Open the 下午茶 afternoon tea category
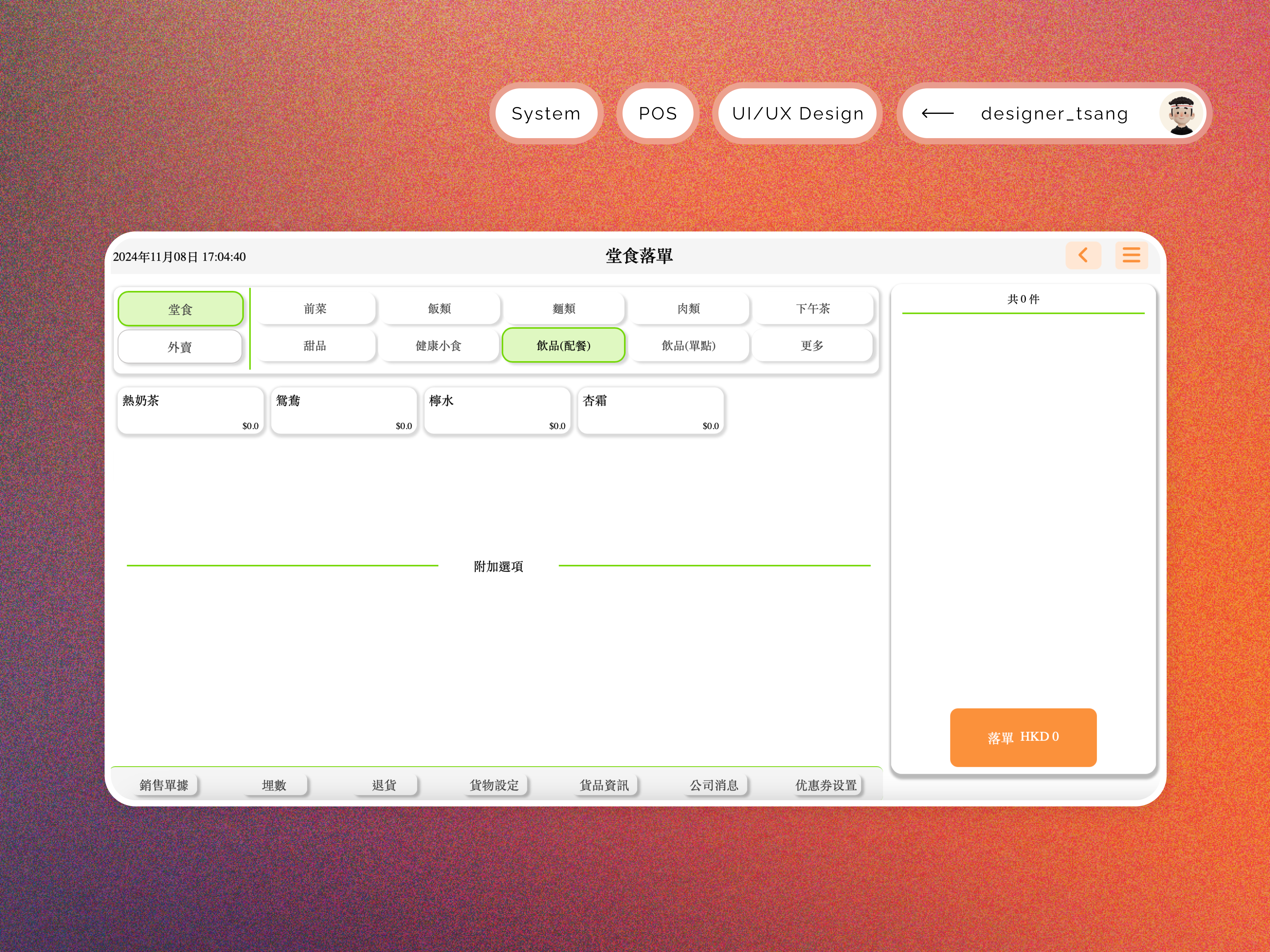 (814, 308)
